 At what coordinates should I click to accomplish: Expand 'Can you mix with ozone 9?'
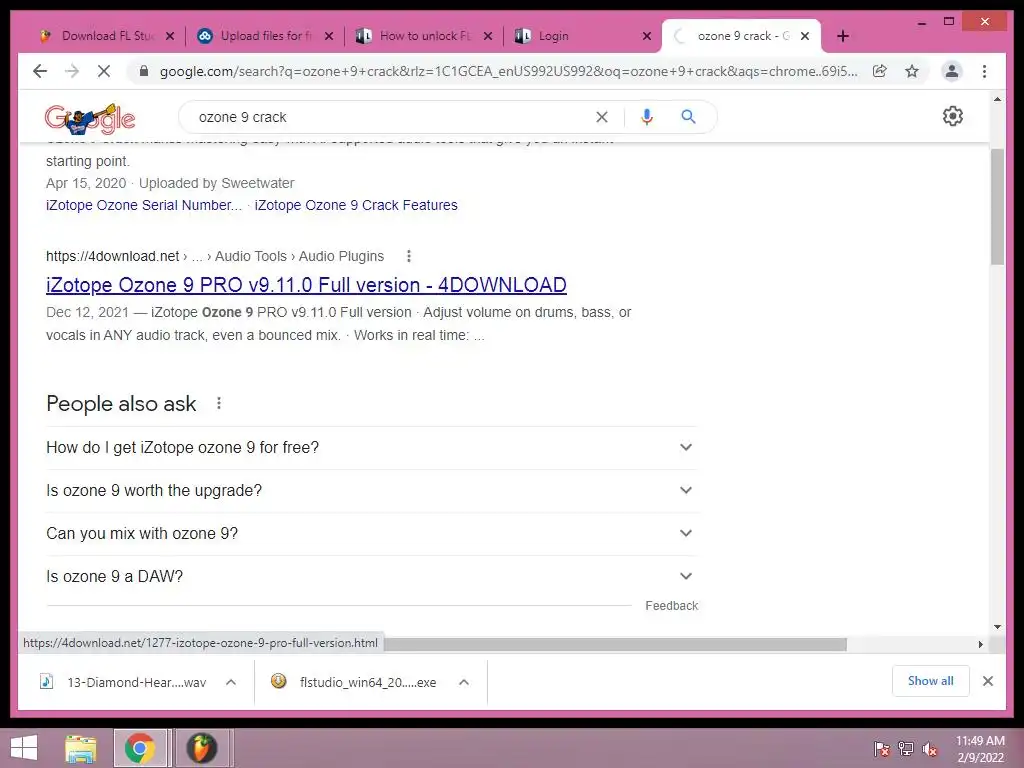point(370,534)
